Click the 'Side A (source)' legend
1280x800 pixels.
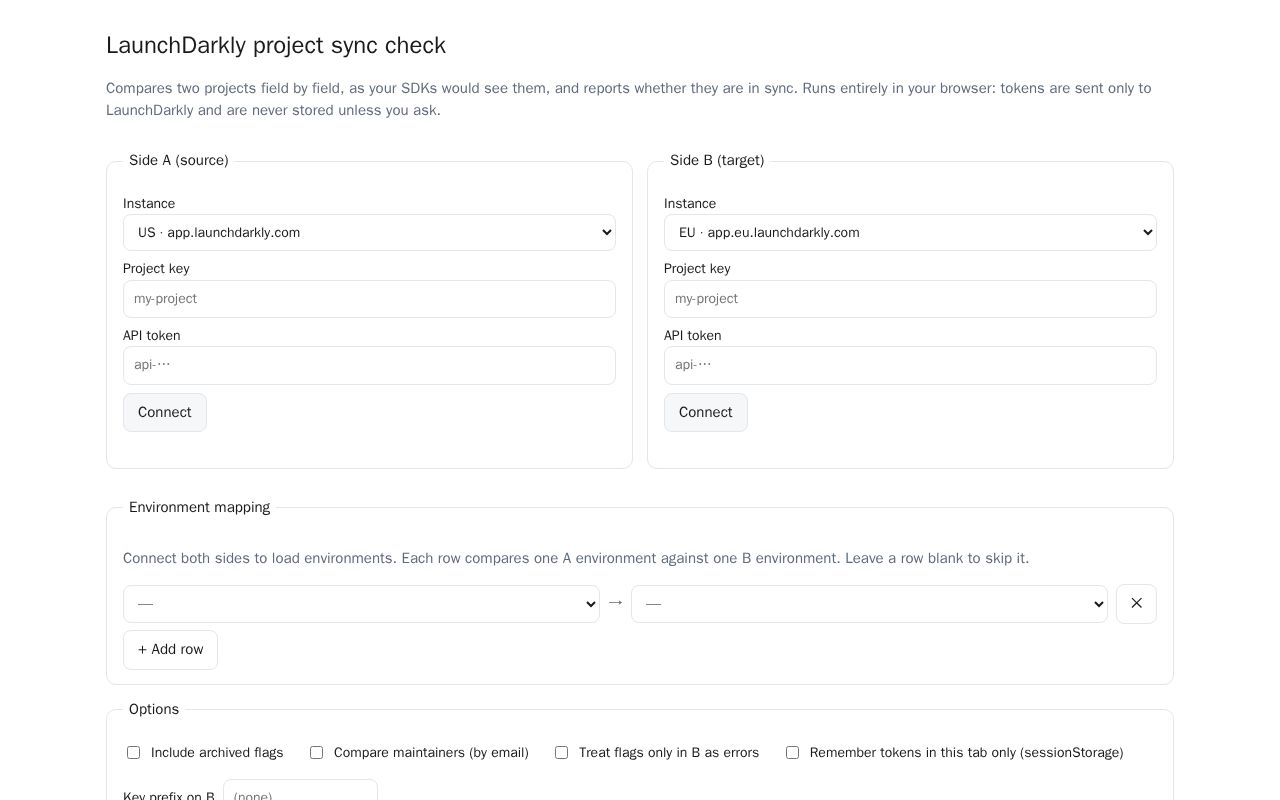coord(179,161)
